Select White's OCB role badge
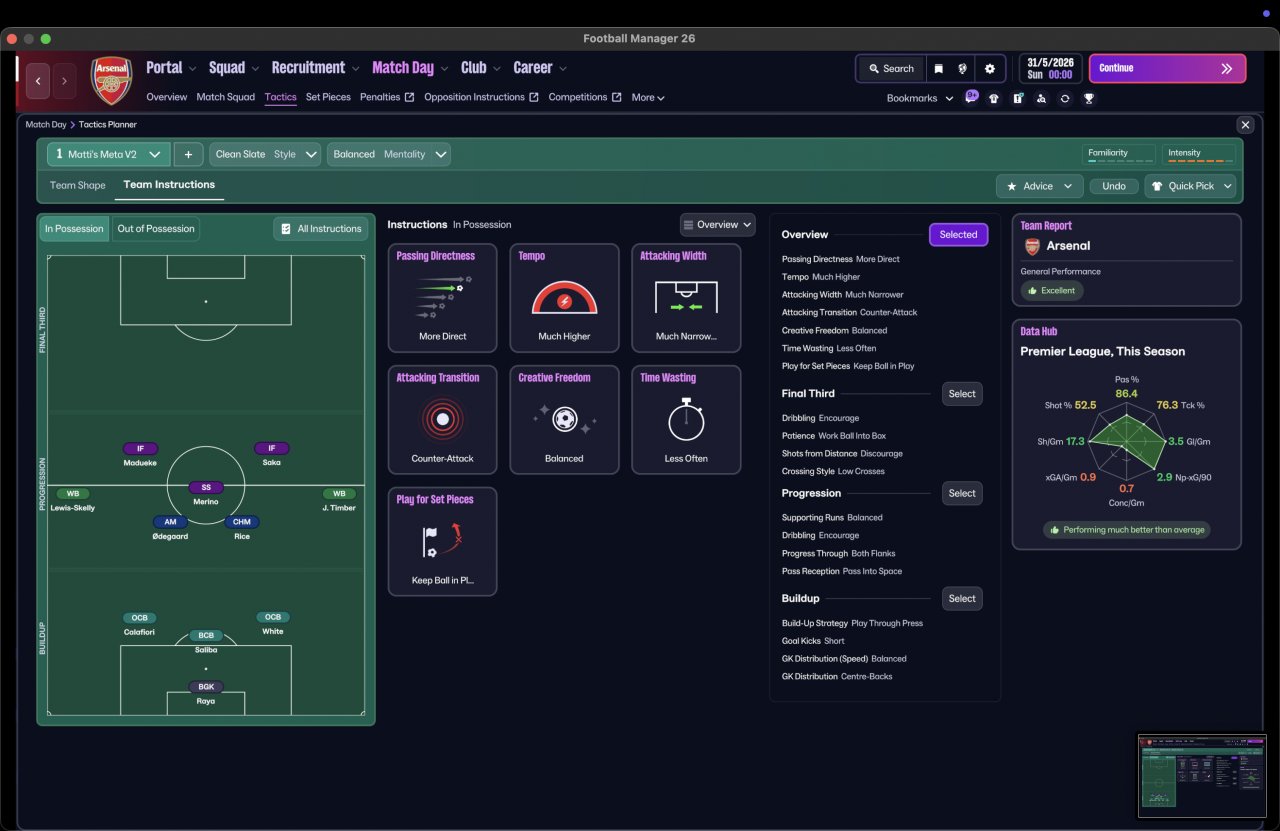This screenshot has height=831, width=1280. (x=273, y=617)
